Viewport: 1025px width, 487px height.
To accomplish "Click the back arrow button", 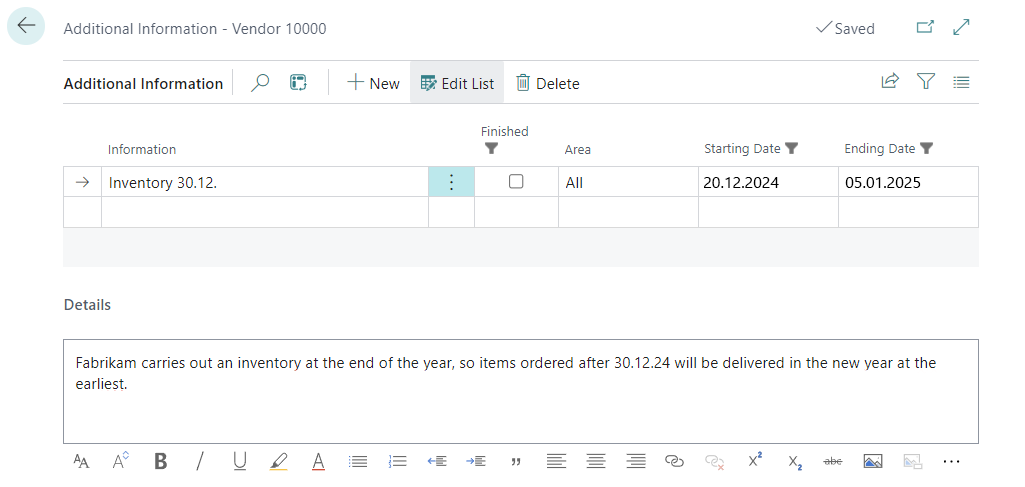I will point(26,27).
